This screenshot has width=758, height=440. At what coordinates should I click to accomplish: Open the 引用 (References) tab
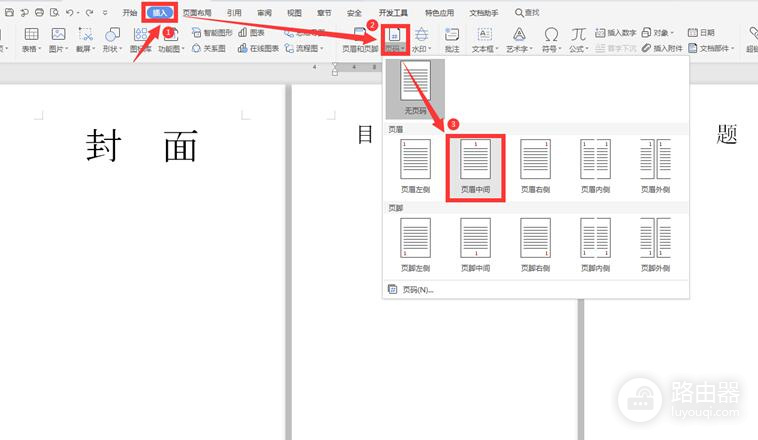pyautogui.click(x=234, y=13)
